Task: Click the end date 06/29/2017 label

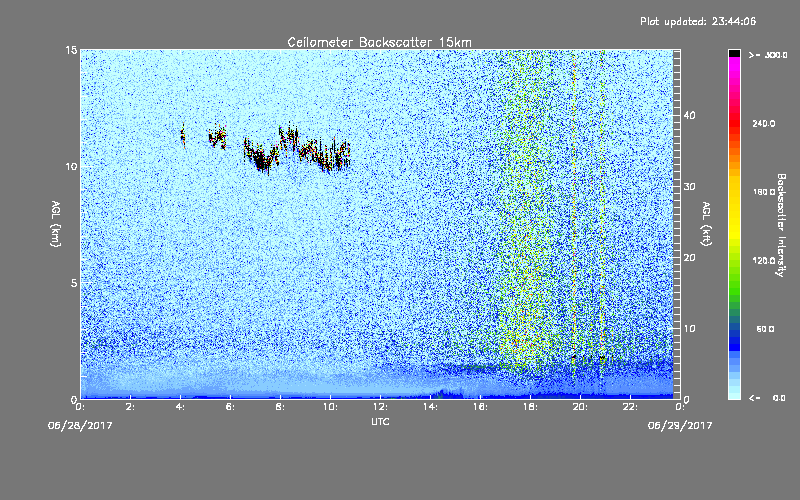Action: point(680,426)
